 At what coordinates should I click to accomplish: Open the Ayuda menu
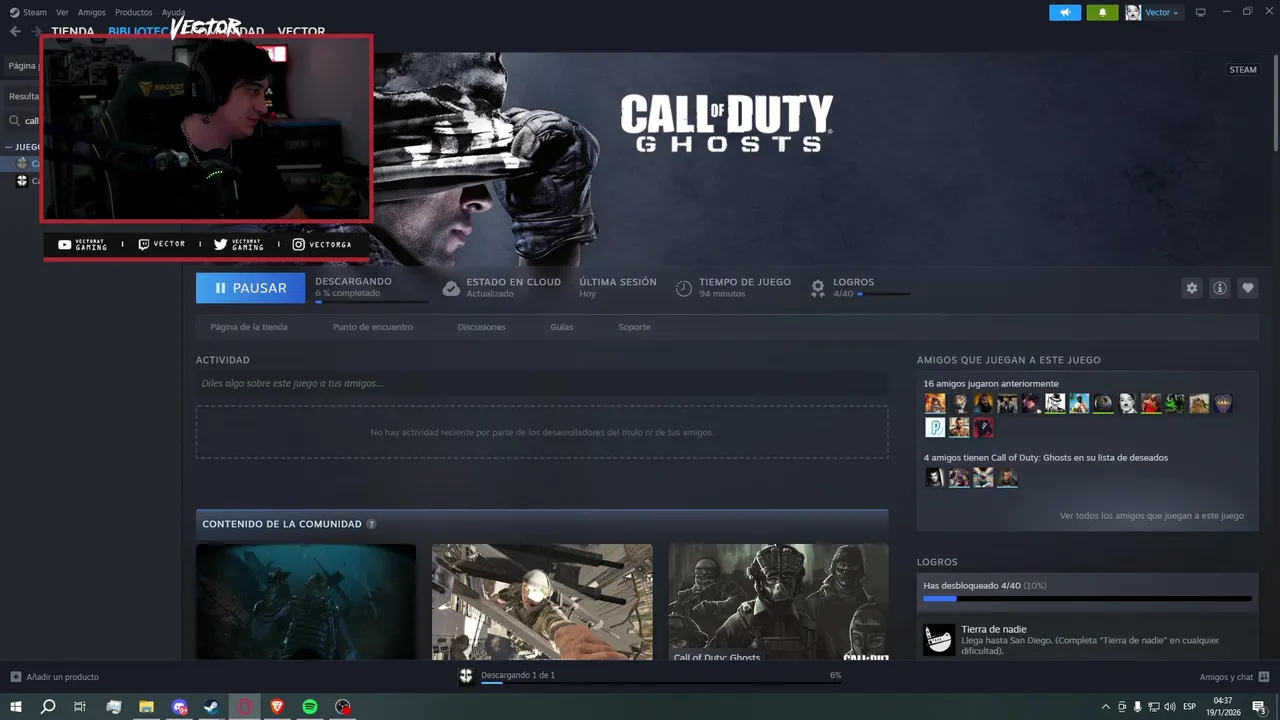[x=173, y=12]
